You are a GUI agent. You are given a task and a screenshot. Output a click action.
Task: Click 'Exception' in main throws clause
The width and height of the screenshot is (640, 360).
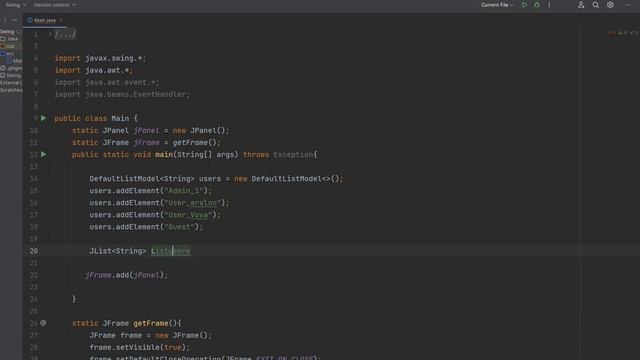point(293,155)
